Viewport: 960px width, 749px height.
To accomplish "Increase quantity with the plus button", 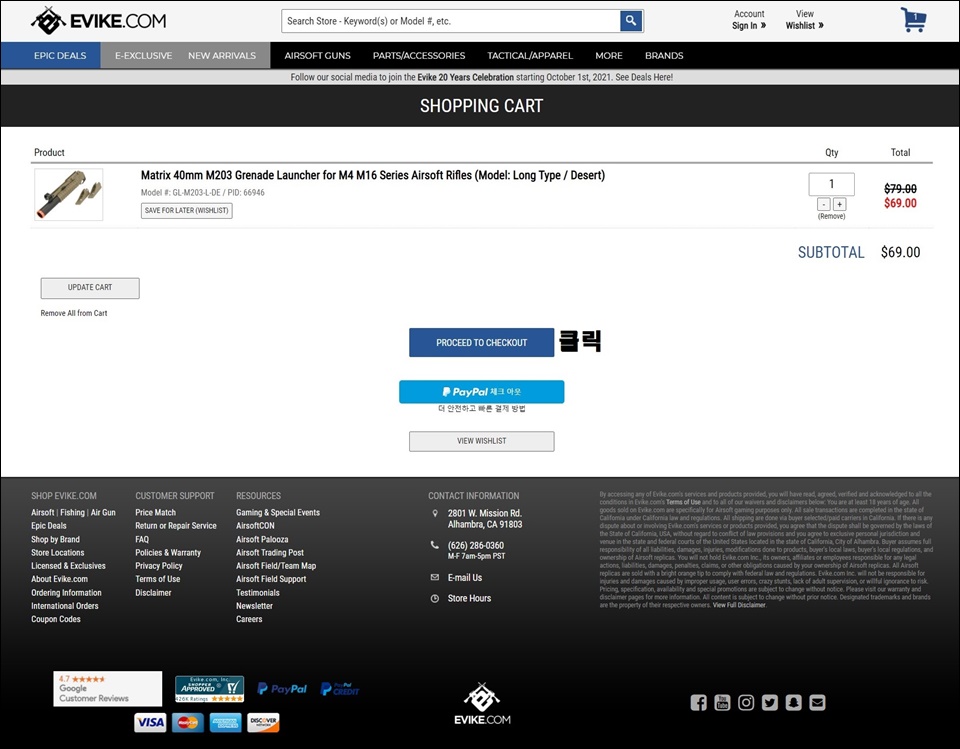I will click(839, 205).
